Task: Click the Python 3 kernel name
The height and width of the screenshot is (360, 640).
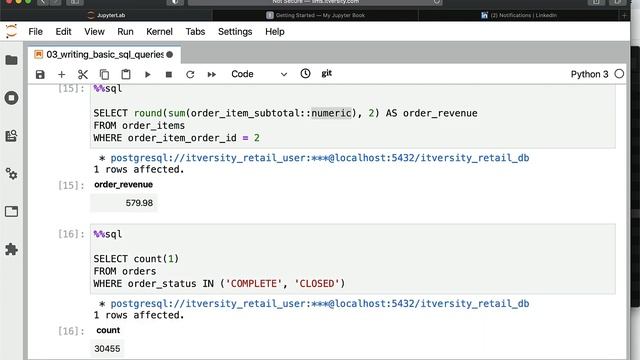Action: [x=589, y=74]
